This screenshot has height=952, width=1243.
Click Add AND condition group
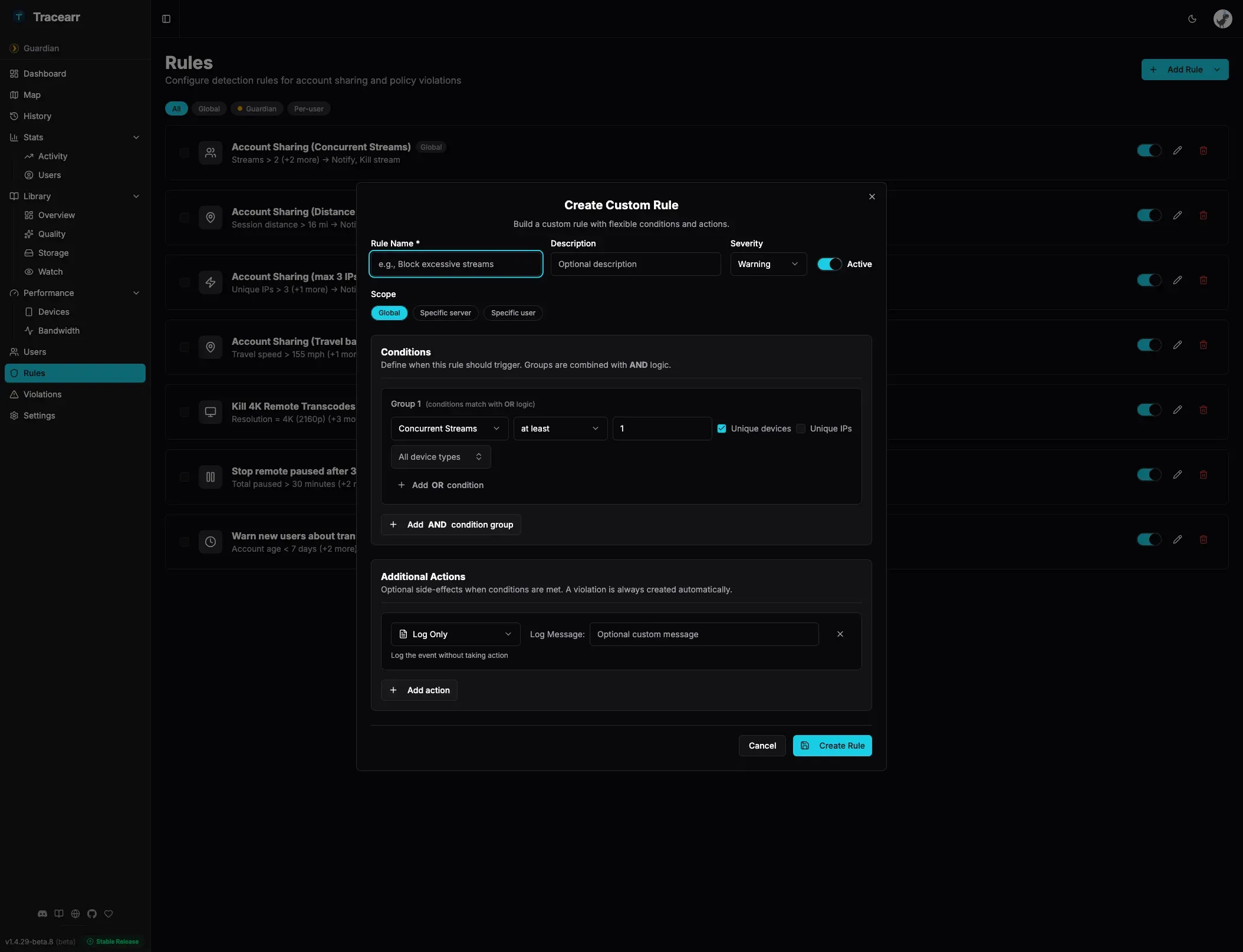tap(451, 525)
